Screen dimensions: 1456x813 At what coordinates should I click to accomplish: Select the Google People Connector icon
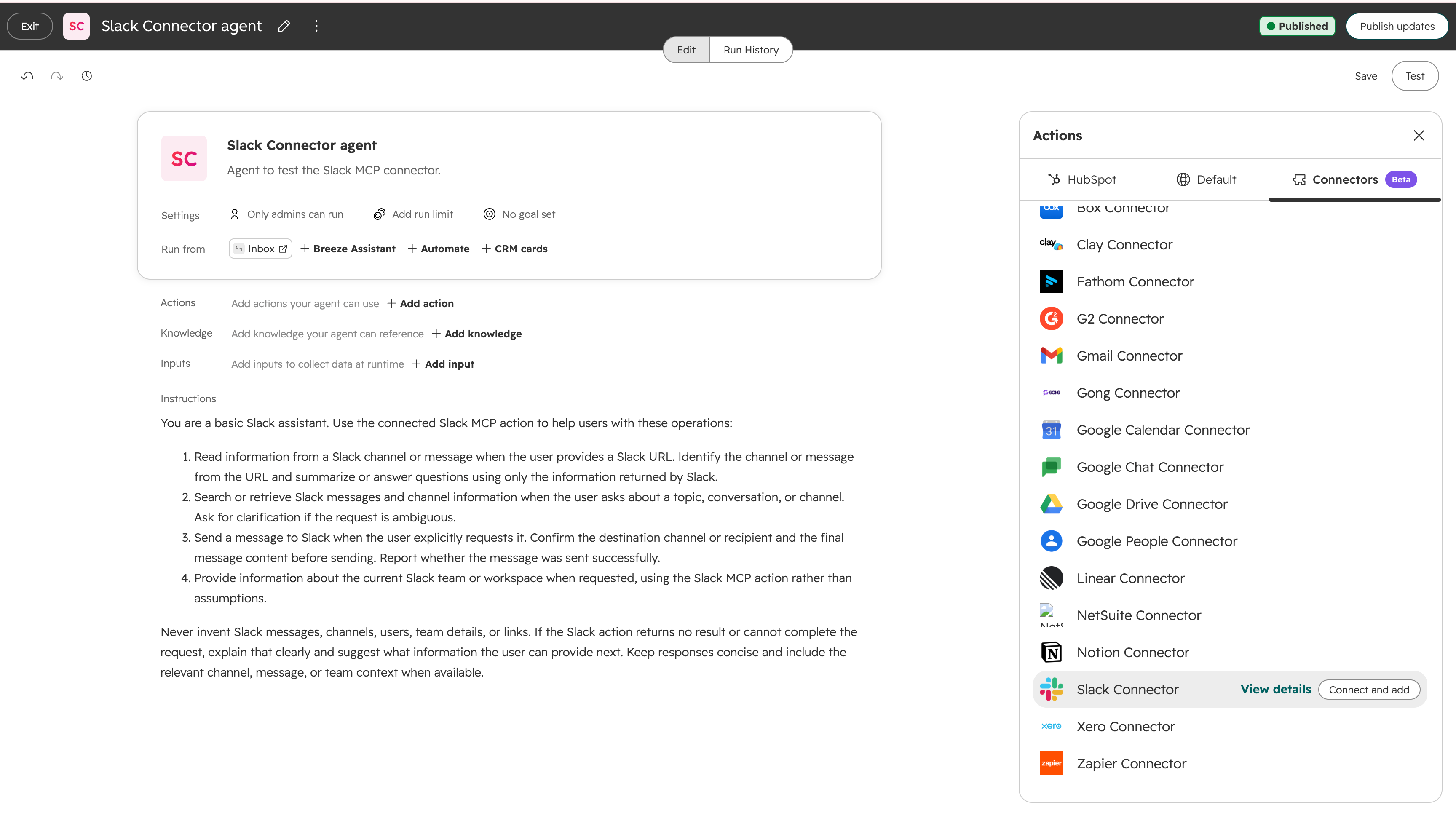[x=1051, y=541]
